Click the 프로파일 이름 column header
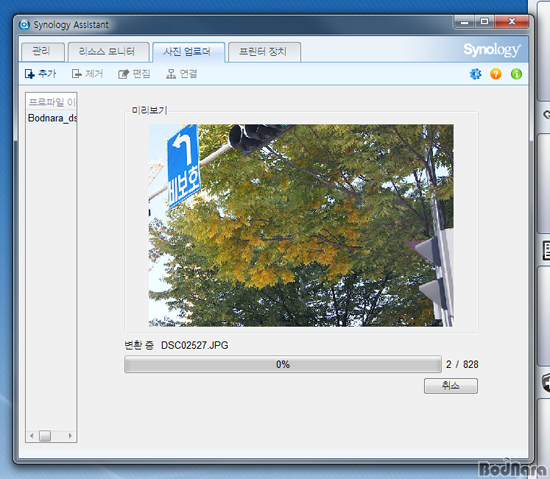The image size is (550, 479). [52, 102]
